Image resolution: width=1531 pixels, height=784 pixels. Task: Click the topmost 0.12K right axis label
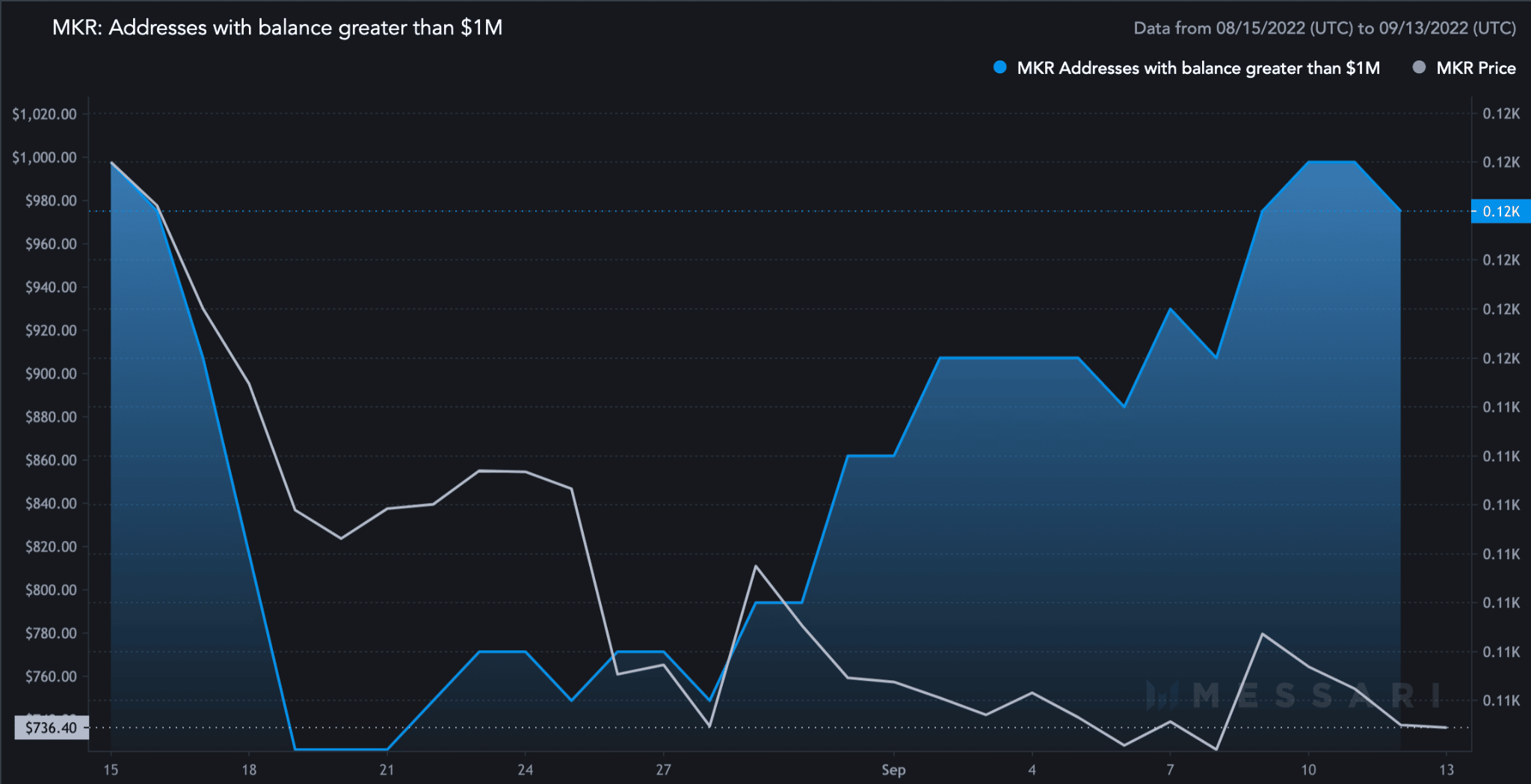tap(1501, 114)
